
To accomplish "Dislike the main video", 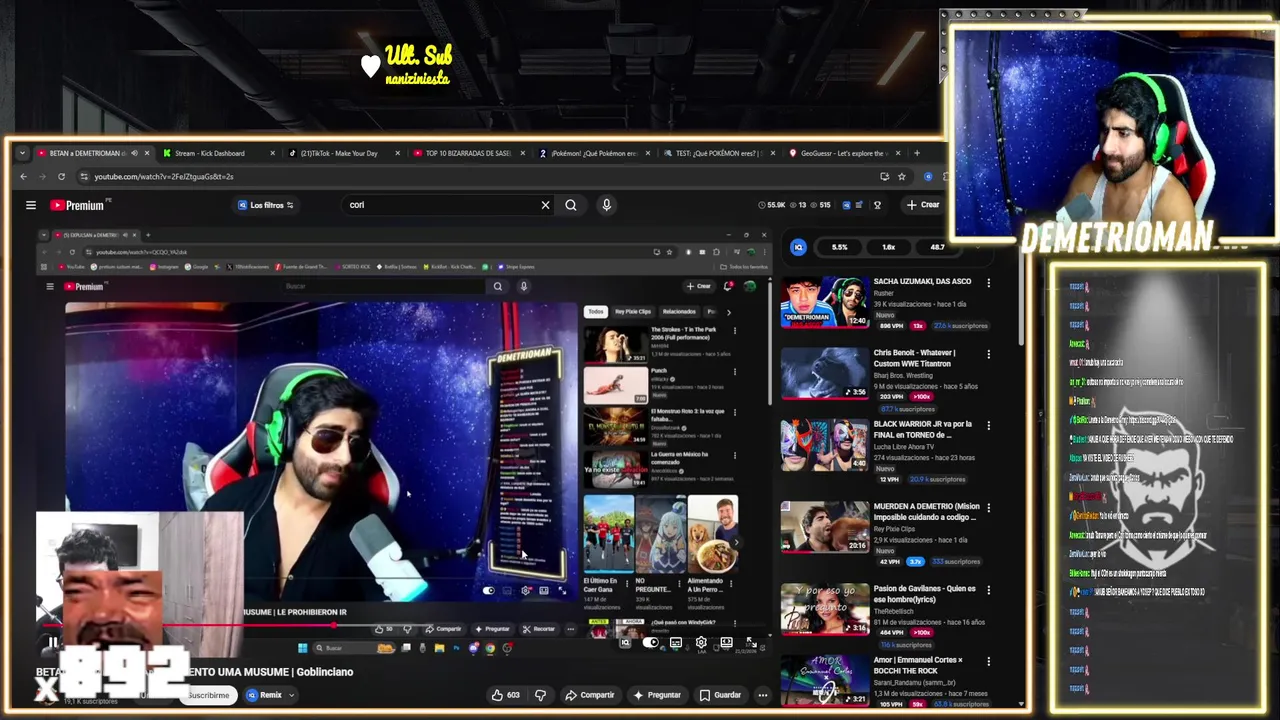I will (x=541, y=695).
